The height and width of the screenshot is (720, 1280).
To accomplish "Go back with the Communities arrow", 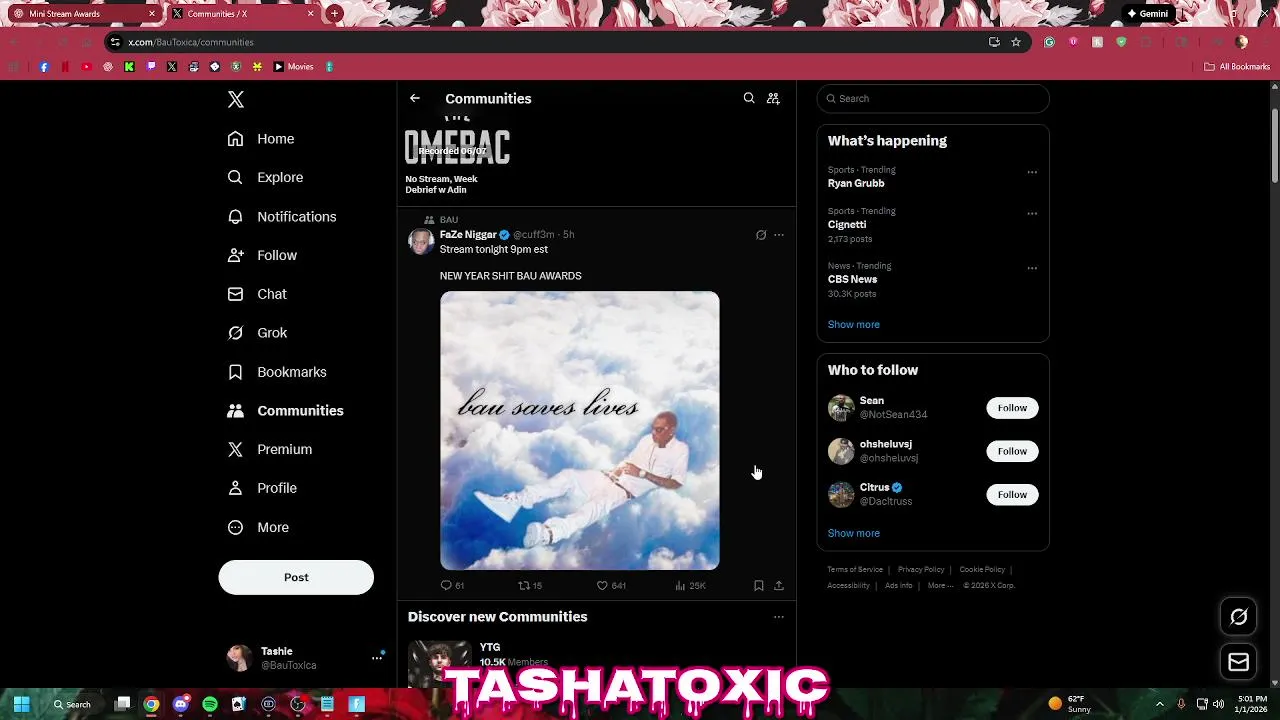I will click(x=415, y=98).
